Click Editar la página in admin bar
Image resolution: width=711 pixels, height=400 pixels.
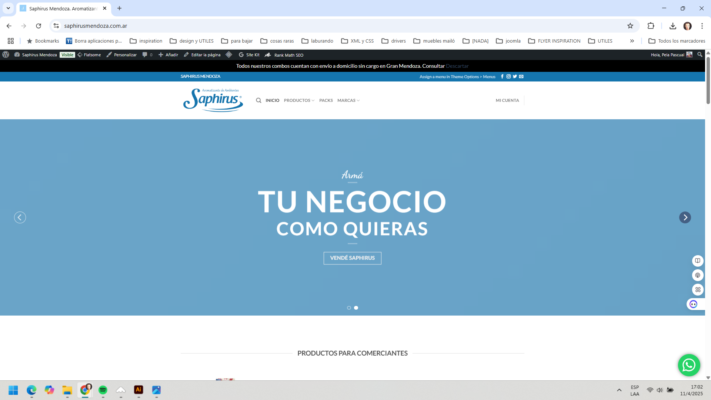tap(202, 55)
